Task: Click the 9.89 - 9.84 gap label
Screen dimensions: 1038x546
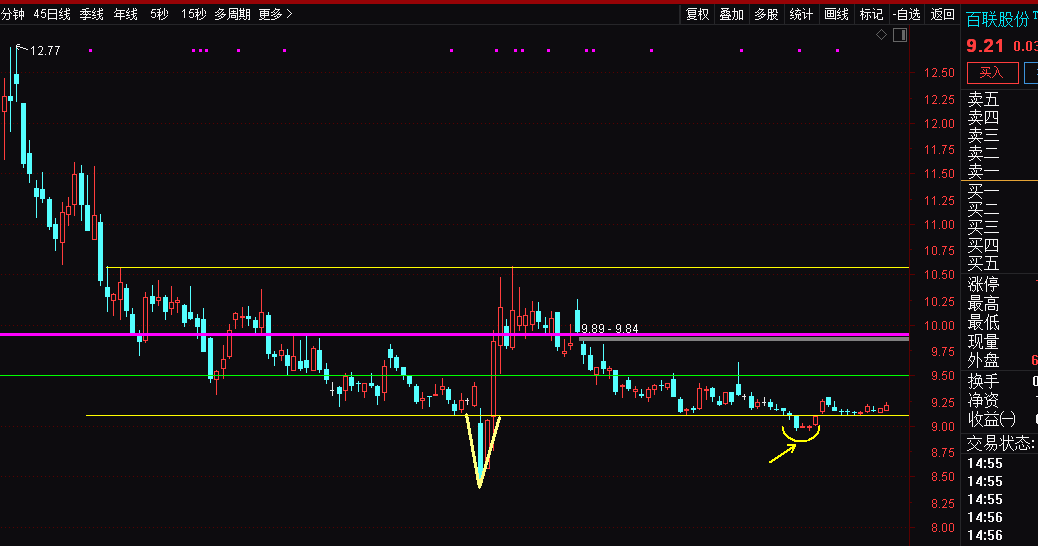Action: (x=610, y=329)
